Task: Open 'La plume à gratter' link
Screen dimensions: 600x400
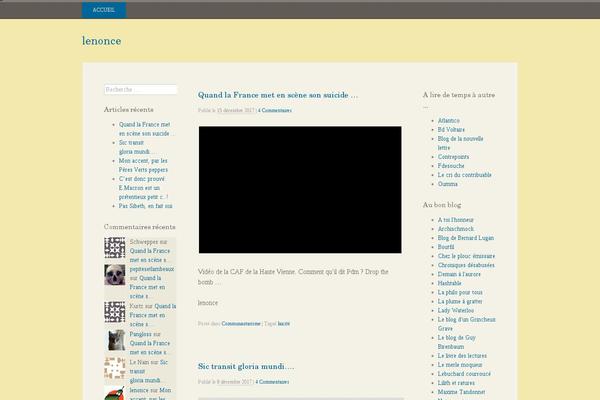Action: (x=460, y=302)
